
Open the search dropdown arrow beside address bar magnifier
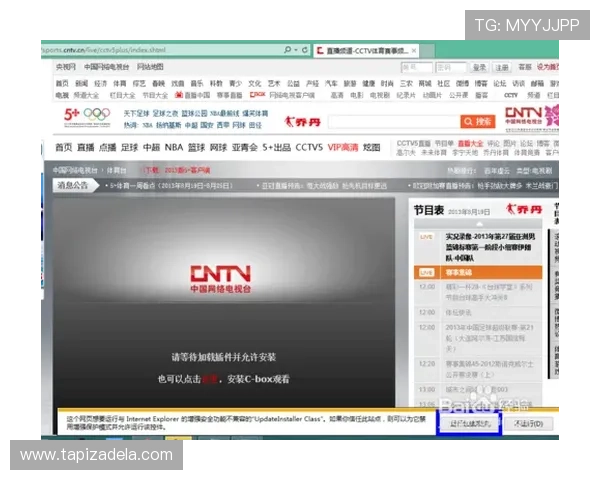[x=296, y=50]
